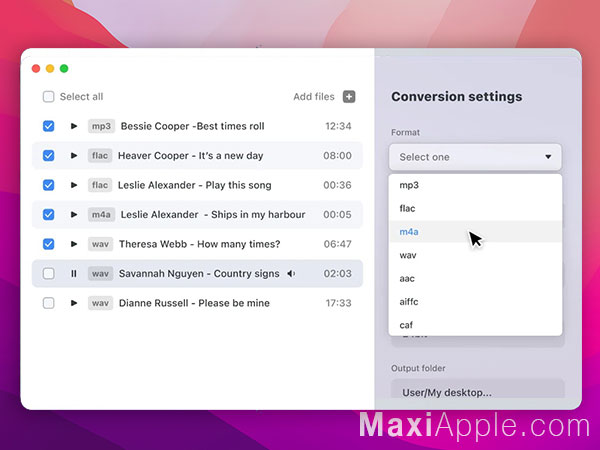Uncheck Heaver Cooper track checkbox
The image size is (600, 450).
point(49,155)
